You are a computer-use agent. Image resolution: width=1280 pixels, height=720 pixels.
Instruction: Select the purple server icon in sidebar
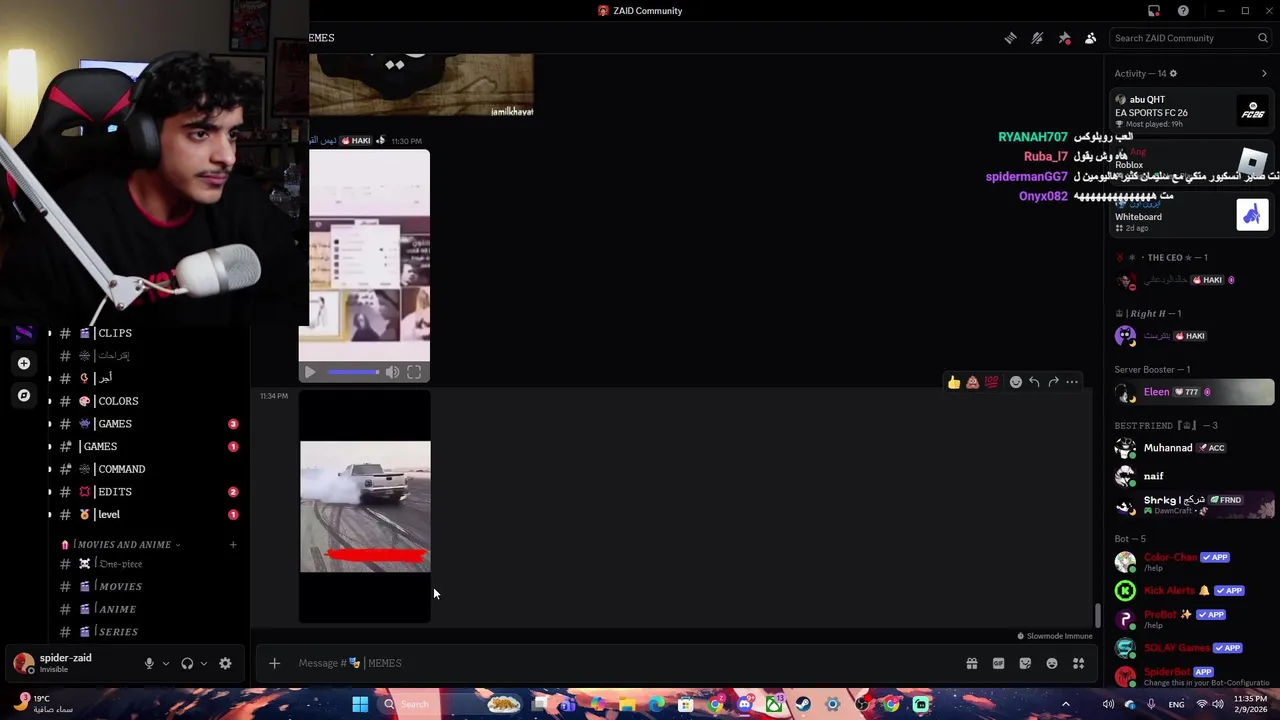coord(24,333)
